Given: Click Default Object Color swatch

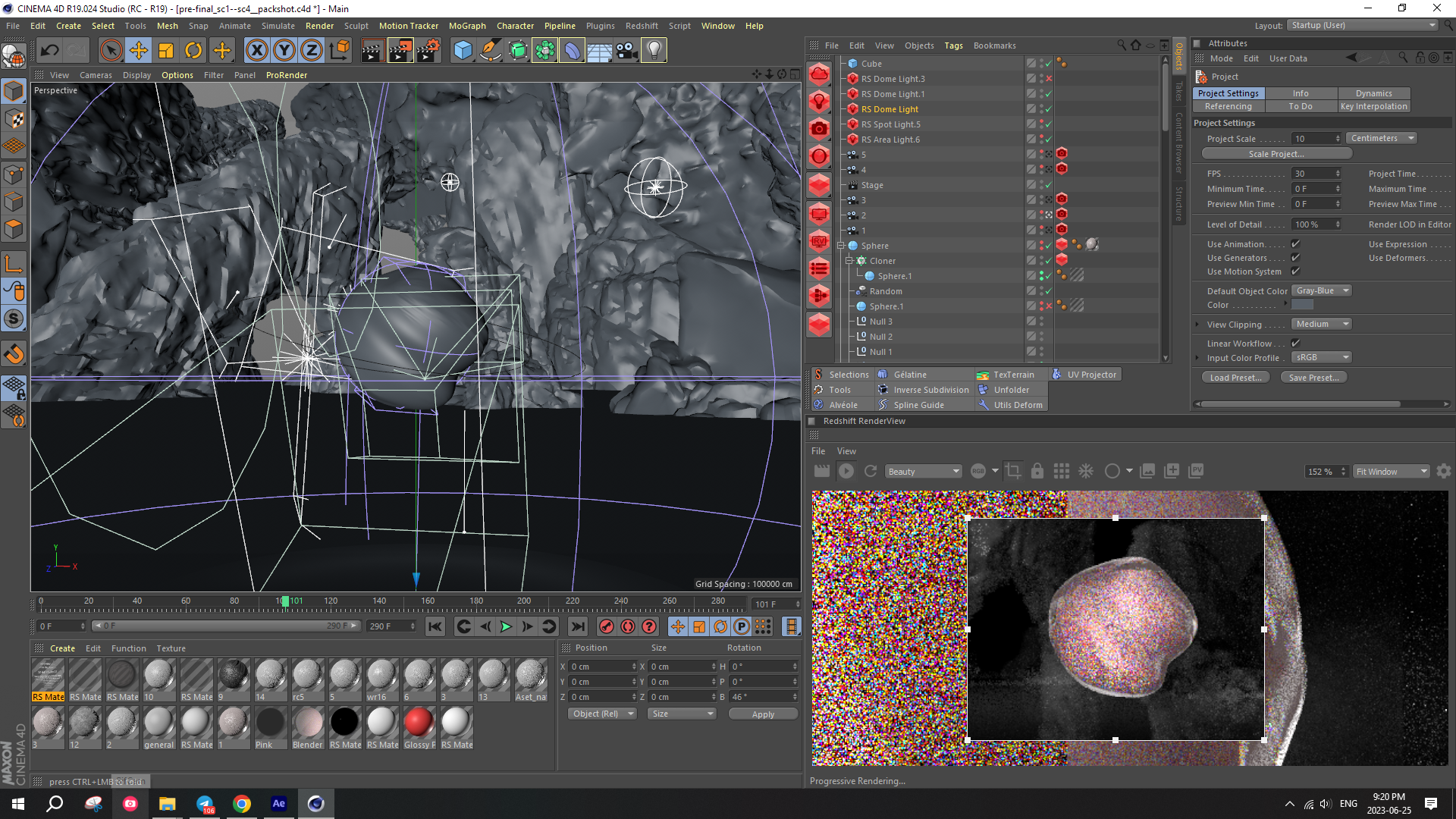Looking at the screenshot, I should pyautogui.click(x=1302, y=305).
